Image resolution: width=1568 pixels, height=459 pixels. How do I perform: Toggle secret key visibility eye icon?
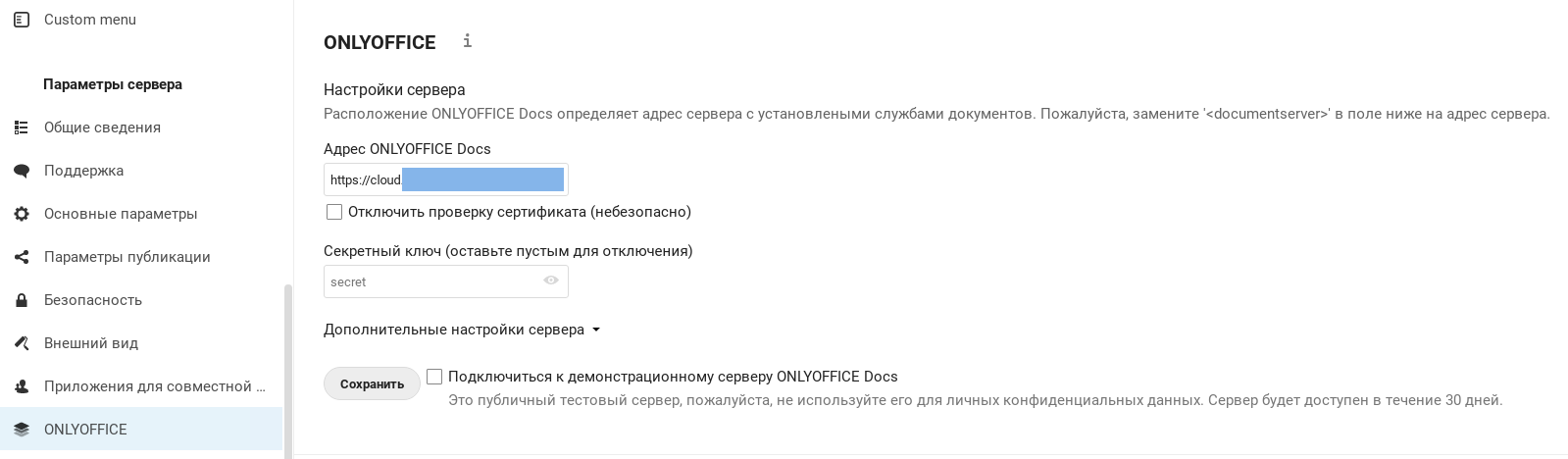tap(551, 280)
